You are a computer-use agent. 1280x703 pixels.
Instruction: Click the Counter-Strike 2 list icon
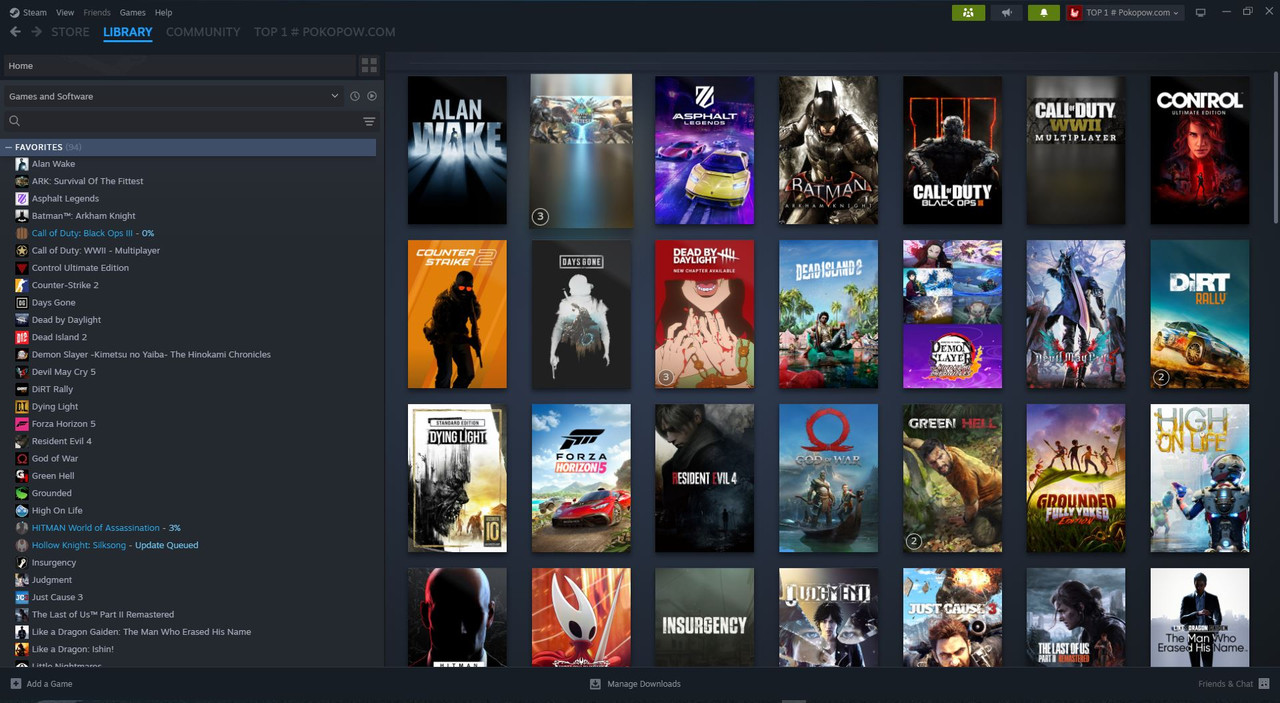(x=22, y=285)
